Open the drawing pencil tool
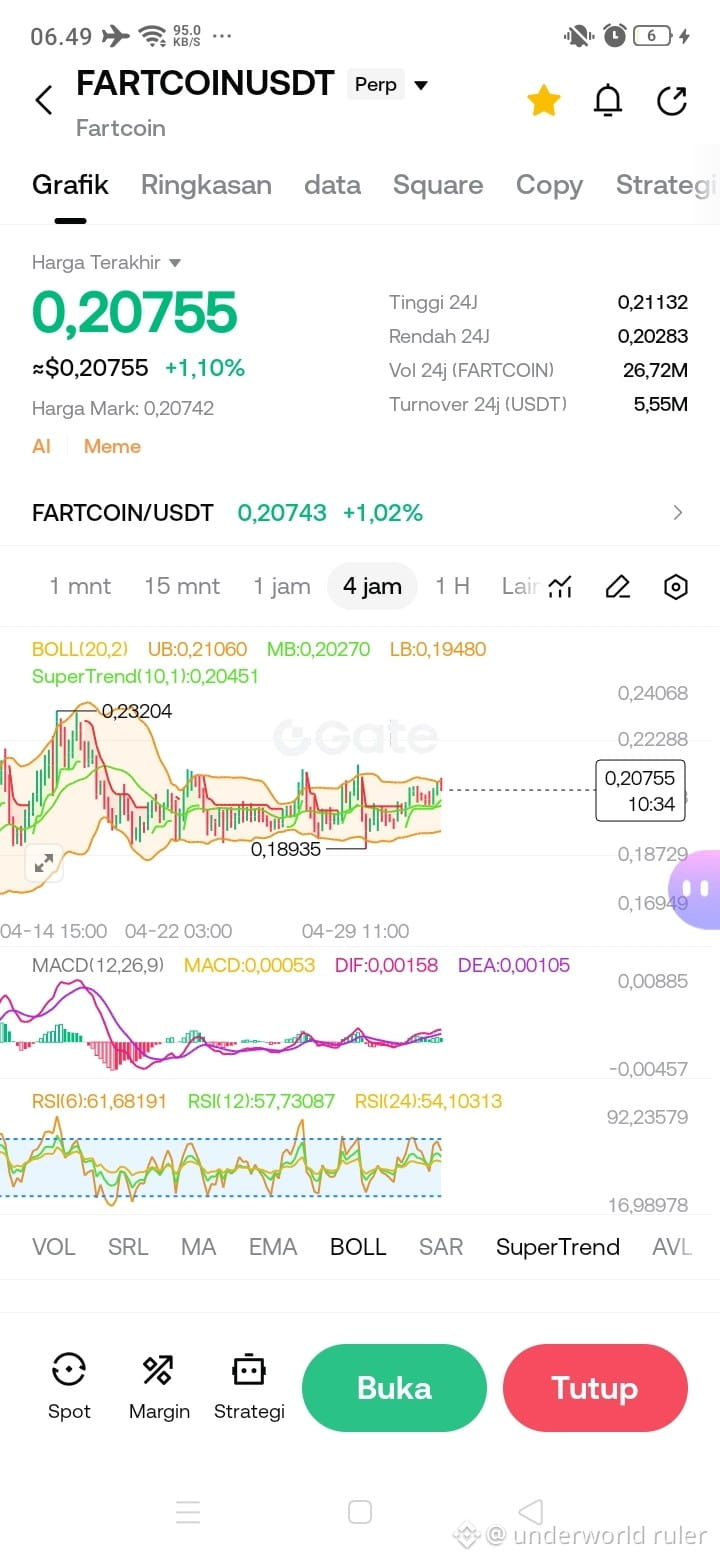 618,587
